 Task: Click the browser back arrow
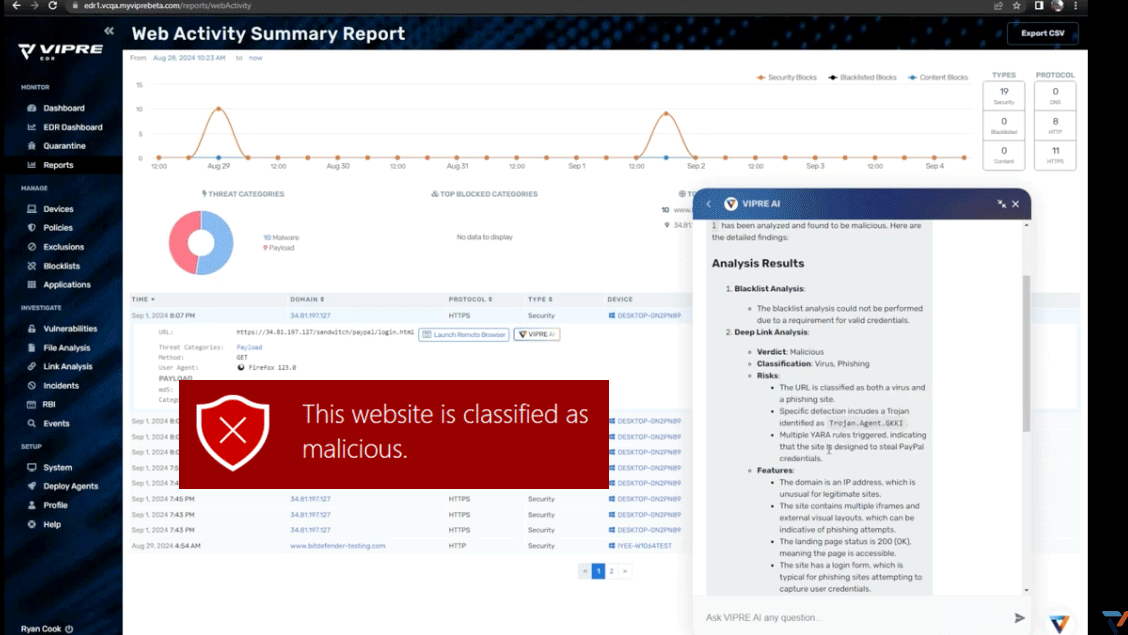pos(16,5)
